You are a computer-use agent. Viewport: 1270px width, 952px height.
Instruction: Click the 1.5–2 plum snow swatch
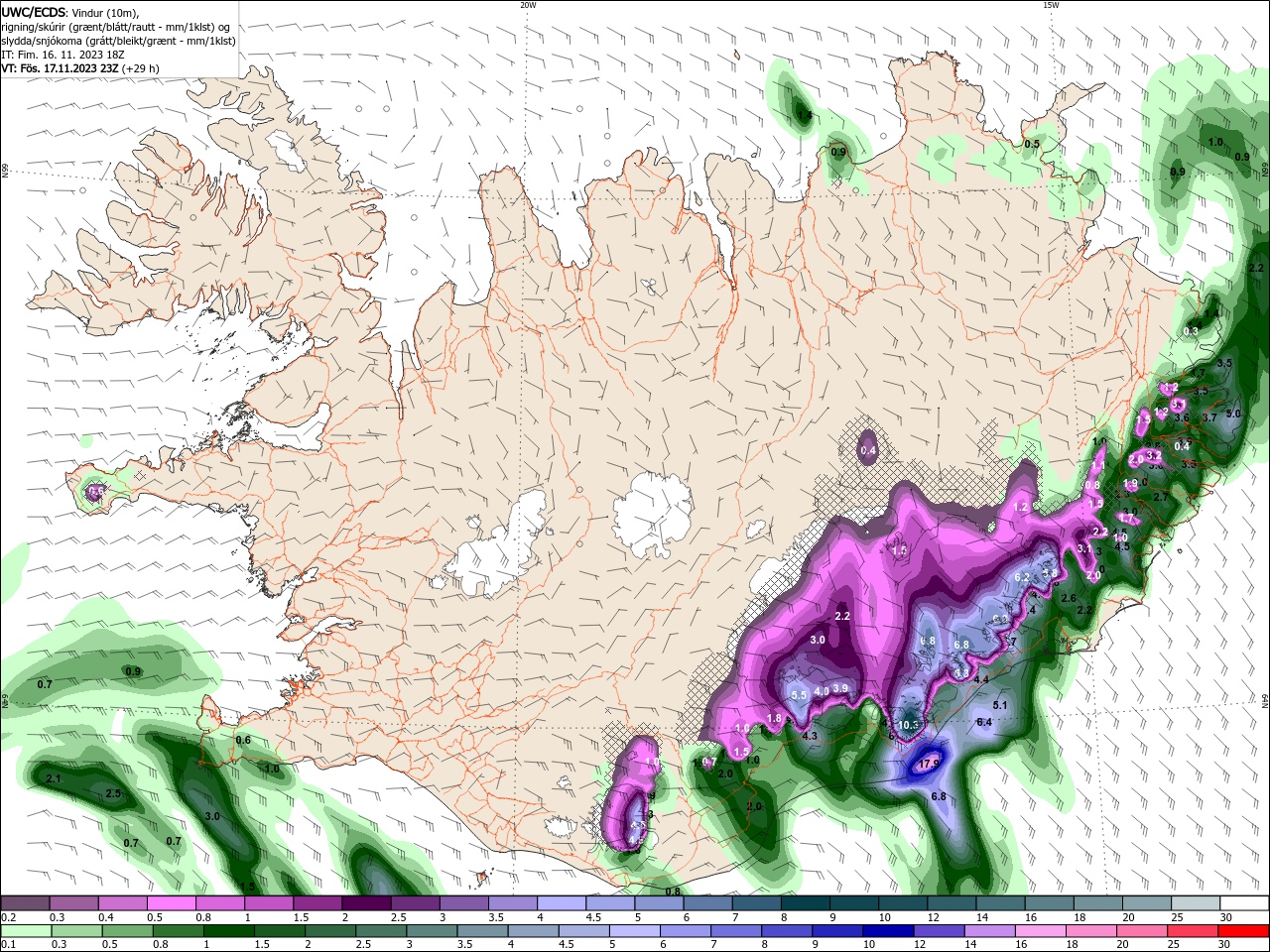[317, 904]
